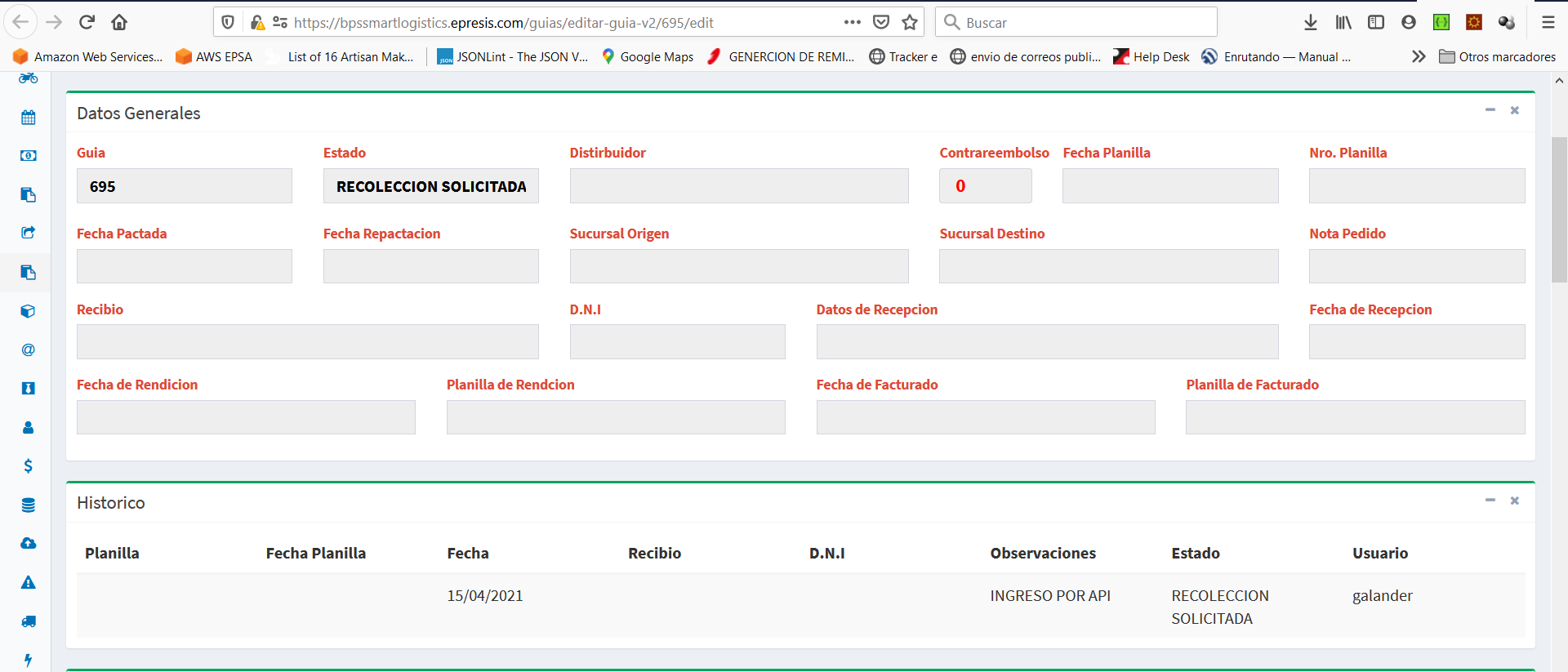Viewport: 1568px width, 672px height.
Task: Open the database stack sidebar icon
Action: point(29,505)
